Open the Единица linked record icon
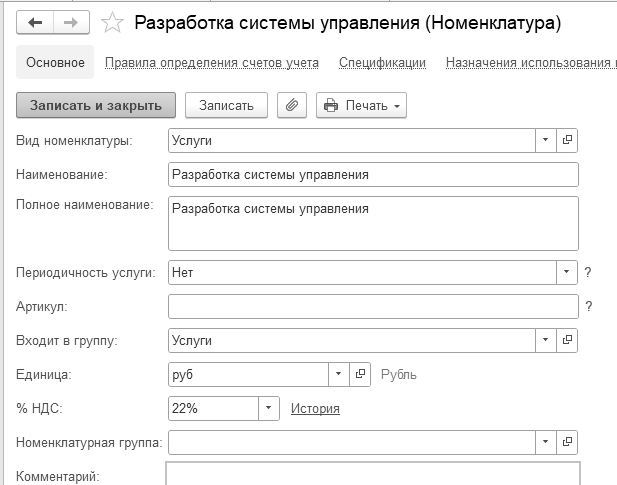617x485 pixels. [x=361, y=374]
